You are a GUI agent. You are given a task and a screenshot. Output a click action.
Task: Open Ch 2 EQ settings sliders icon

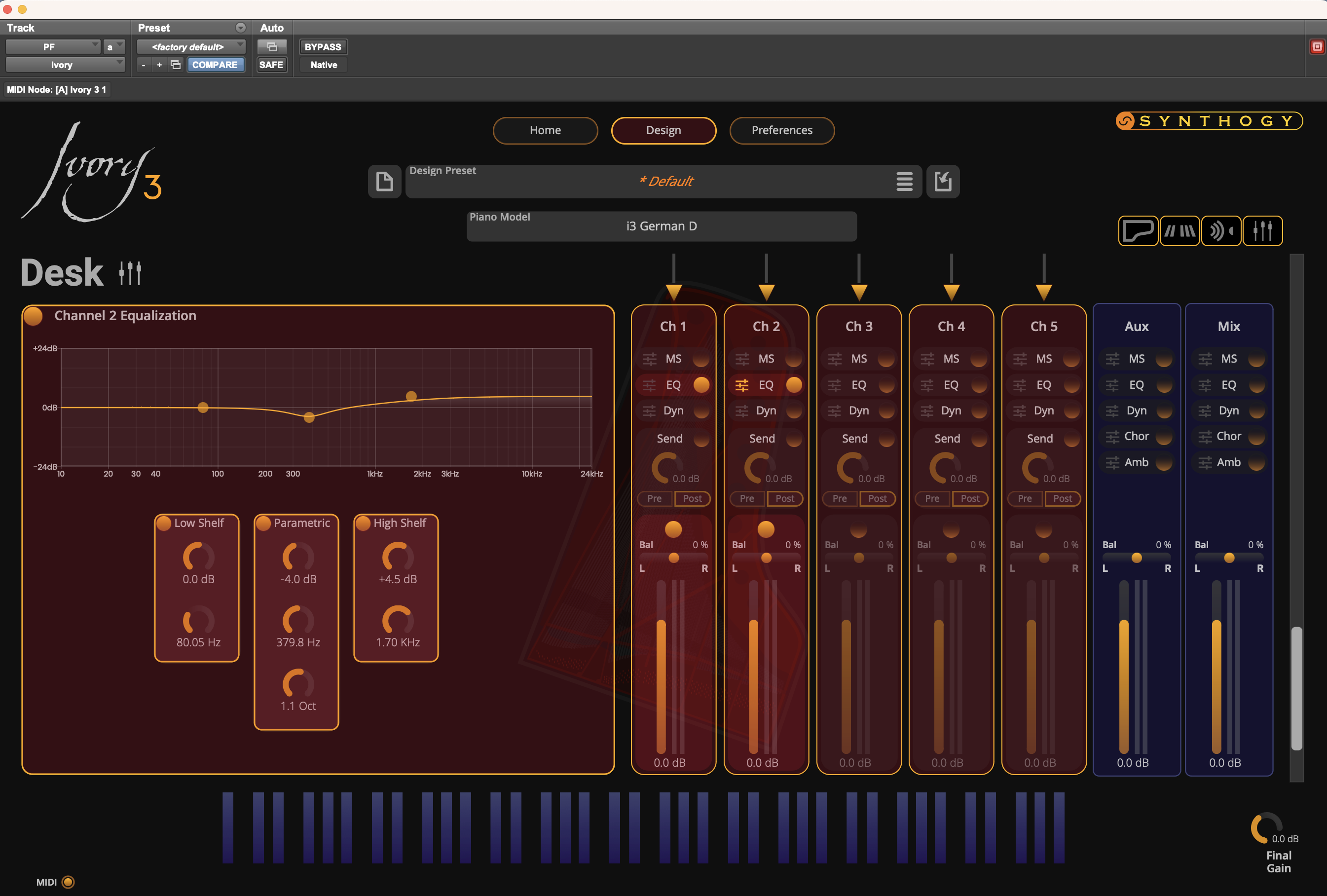(742, 385)
